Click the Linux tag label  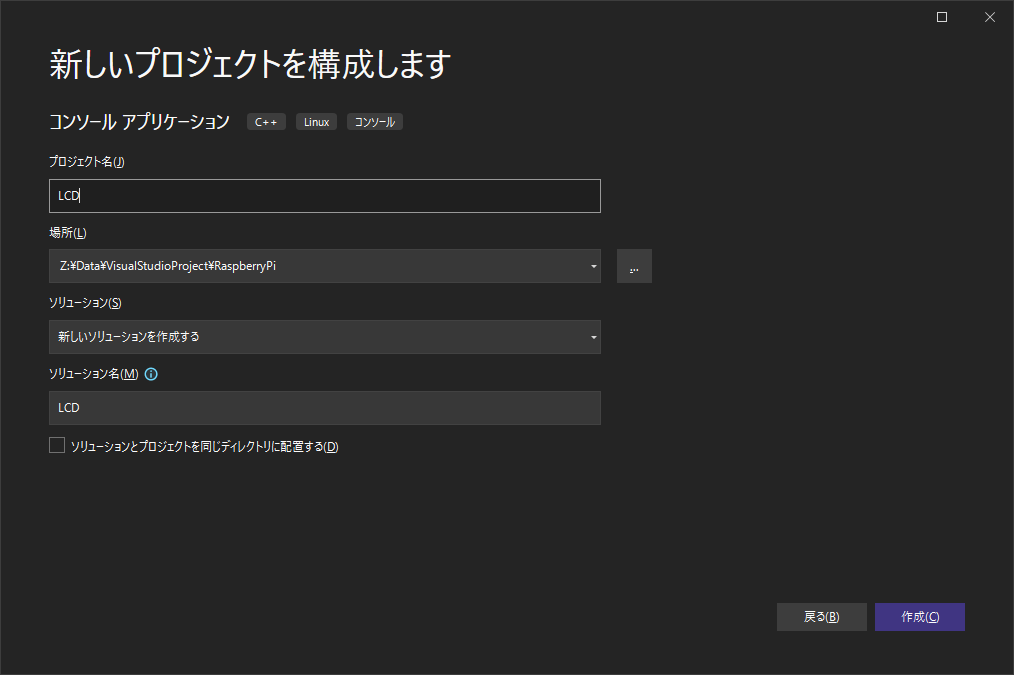tap(316, 122)
